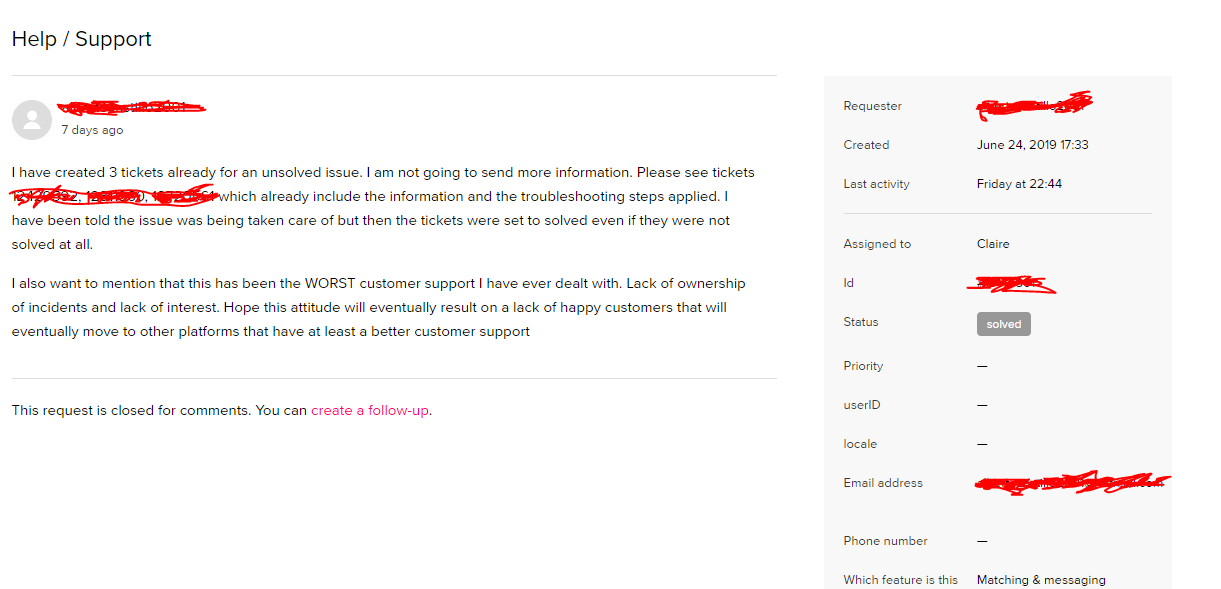1221x589 pixels.
Task: Click the Phone number field label
Action: (x=885, y=541)
